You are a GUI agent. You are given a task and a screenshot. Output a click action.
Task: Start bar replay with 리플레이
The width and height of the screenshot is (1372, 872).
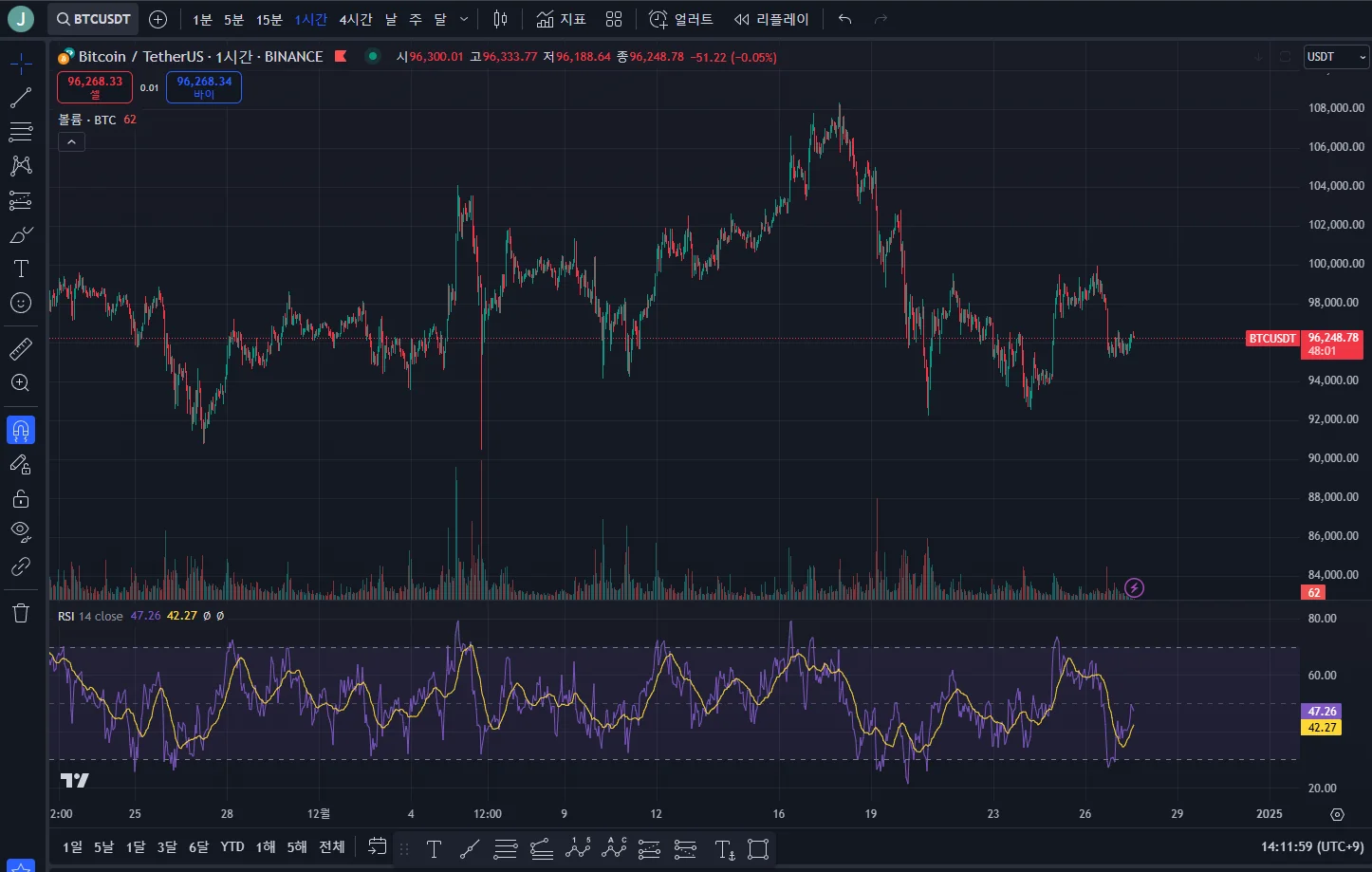771,19
